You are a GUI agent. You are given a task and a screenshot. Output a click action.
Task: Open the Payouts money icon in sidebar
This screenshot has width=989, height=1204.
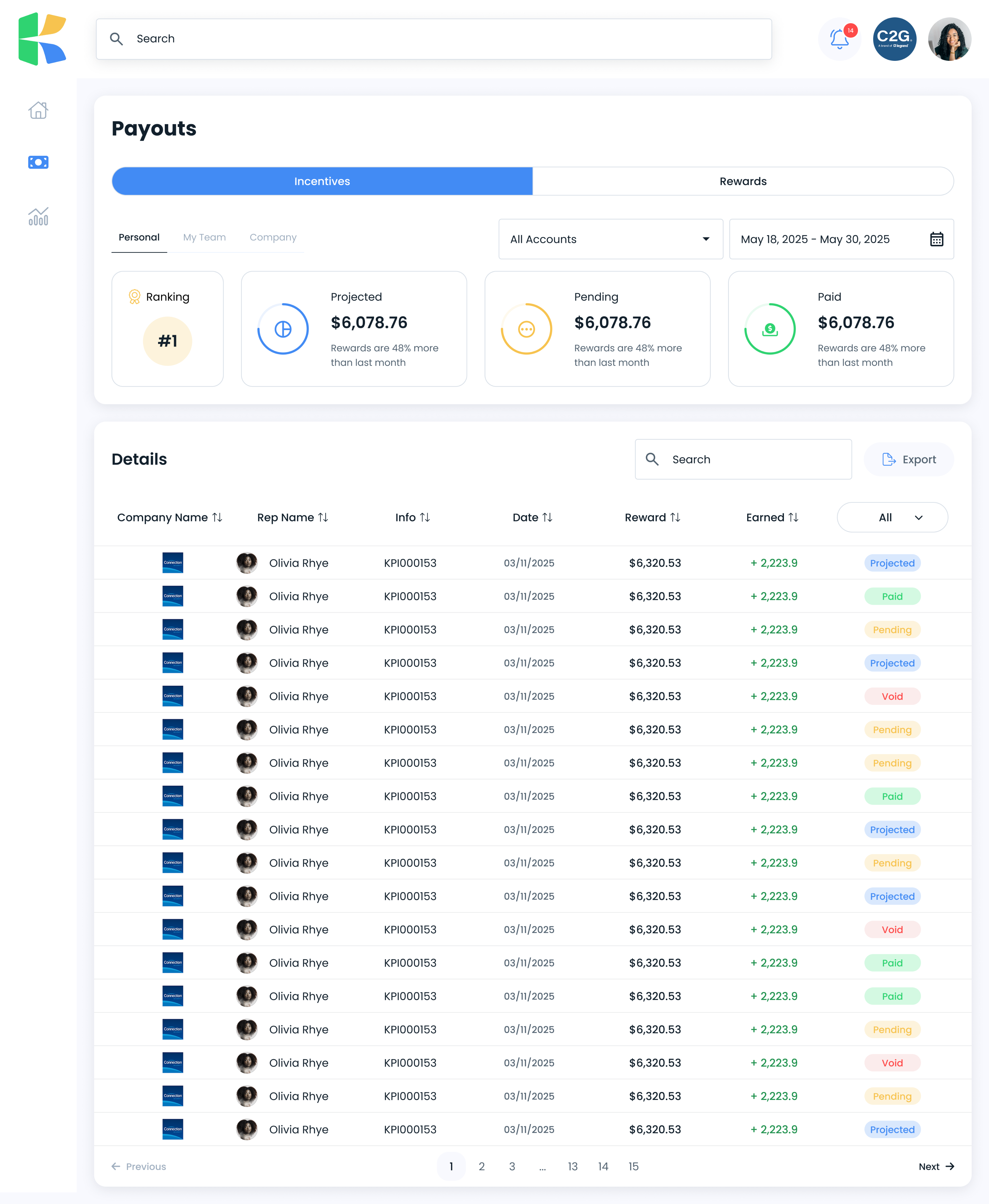[x=38, y=162]
